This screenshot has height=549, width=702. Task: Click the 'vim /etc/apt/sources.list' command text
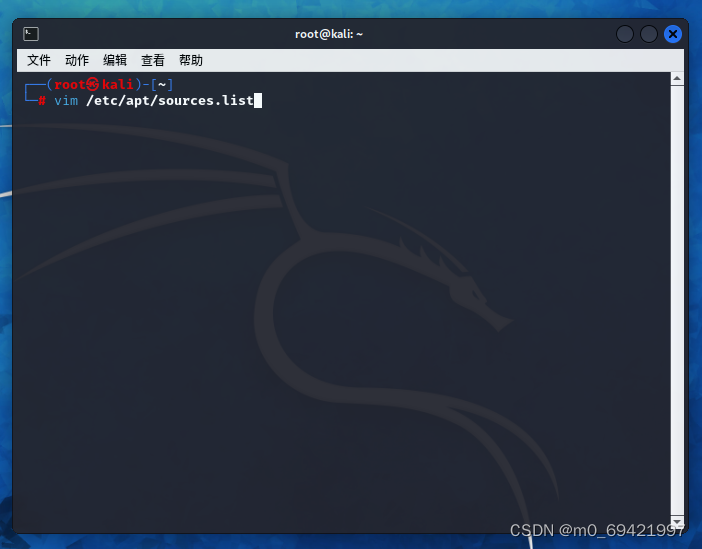click(x=154, y=100)
